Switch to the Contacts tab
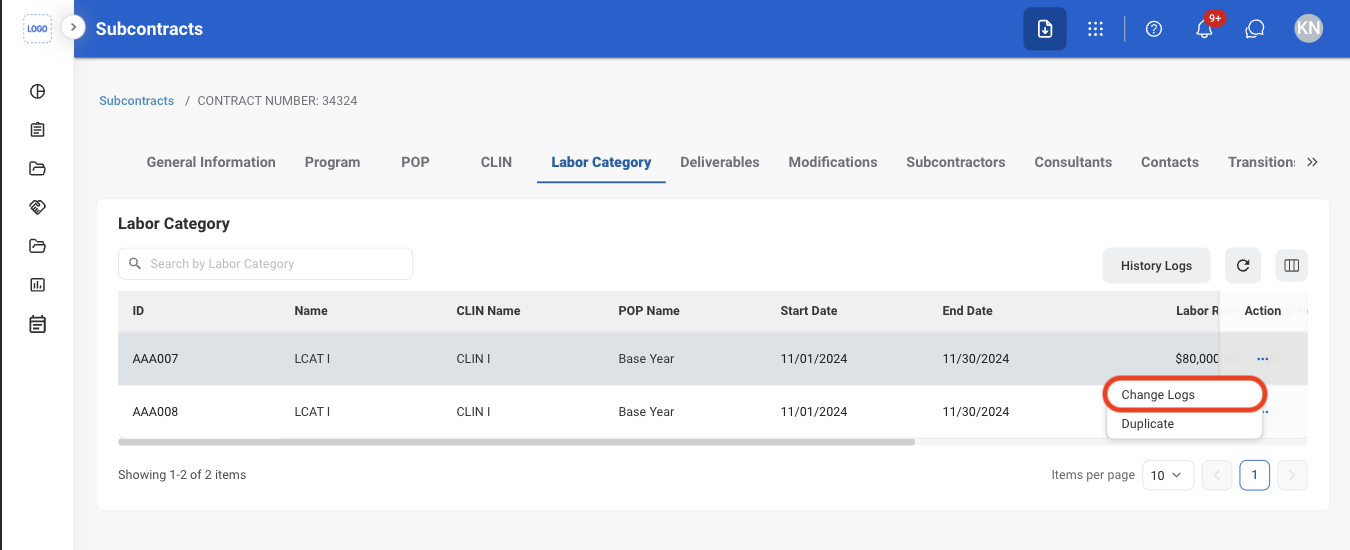Screen dimensions: 1350x550 pos(1170,162)
